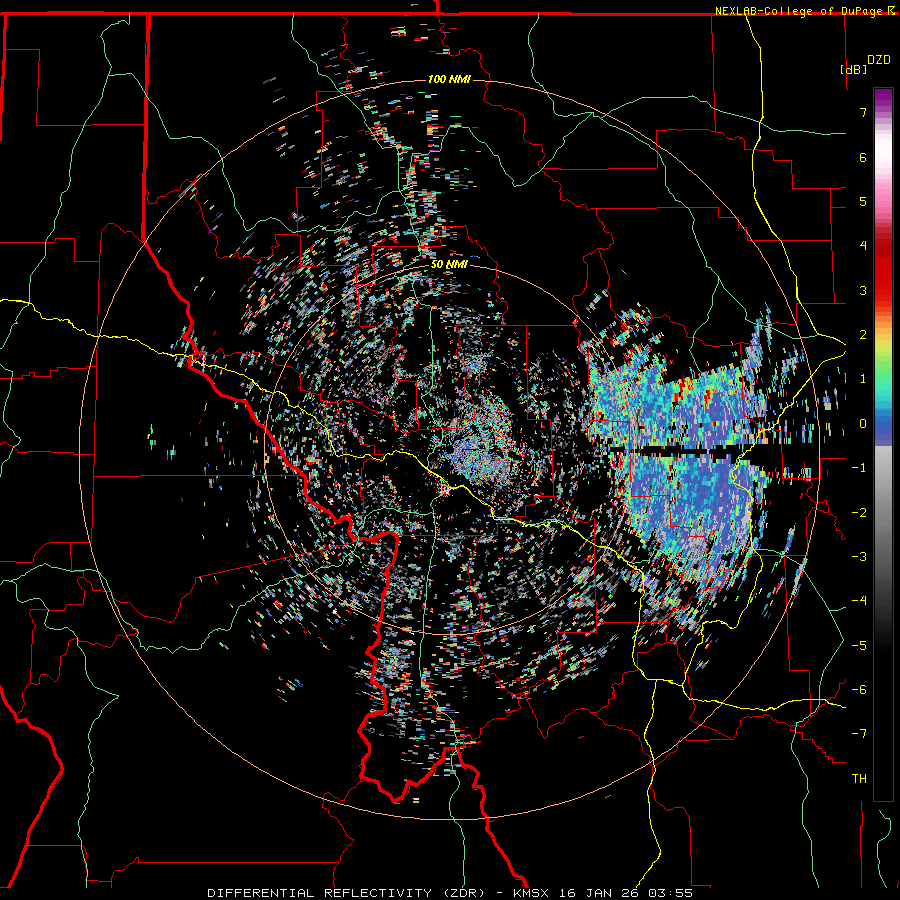Click the -3 value on the color scale
900x900 pixels.
859,556
